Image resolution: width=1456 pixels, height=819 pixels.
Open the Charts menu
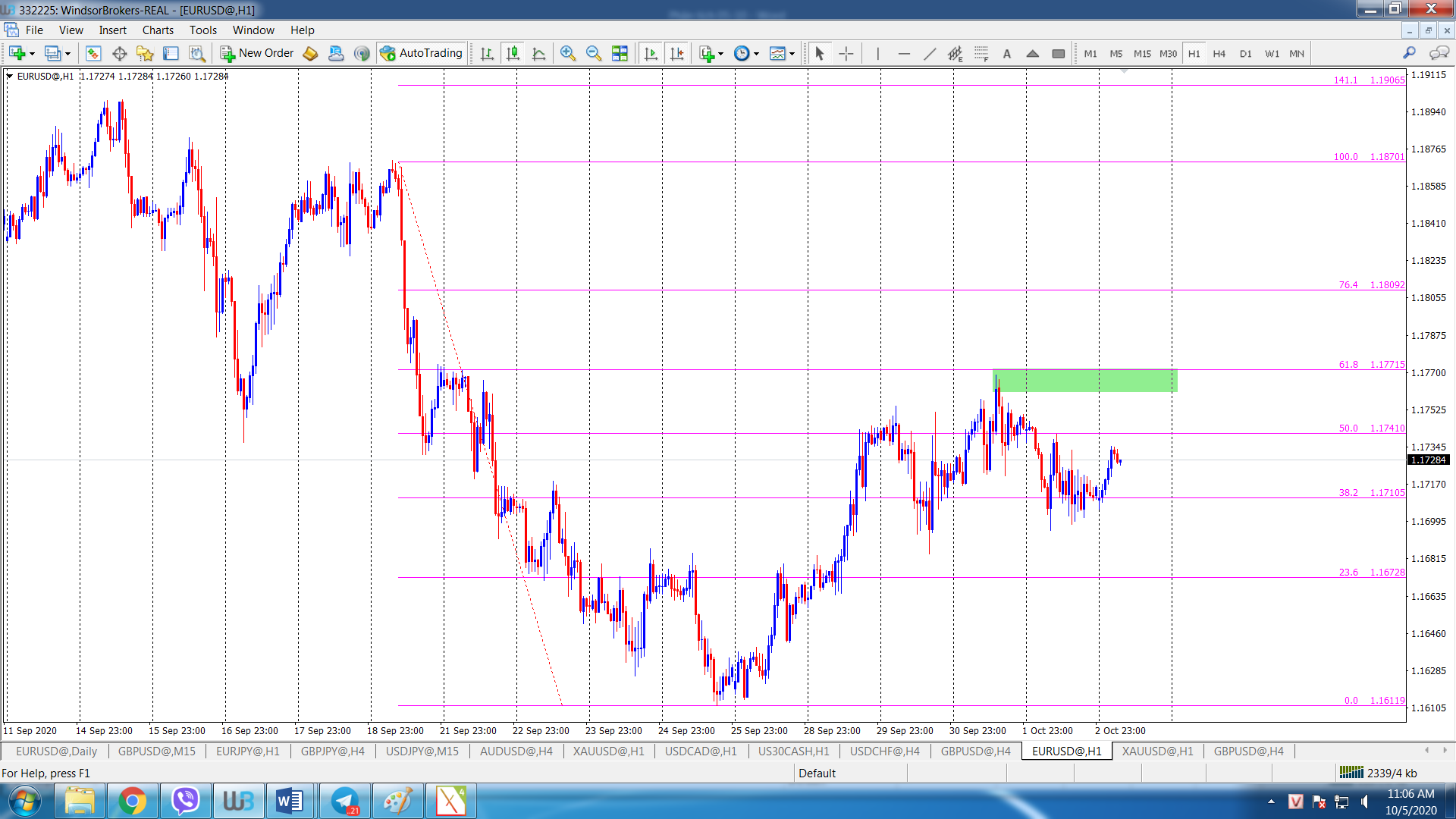[158, 30]
